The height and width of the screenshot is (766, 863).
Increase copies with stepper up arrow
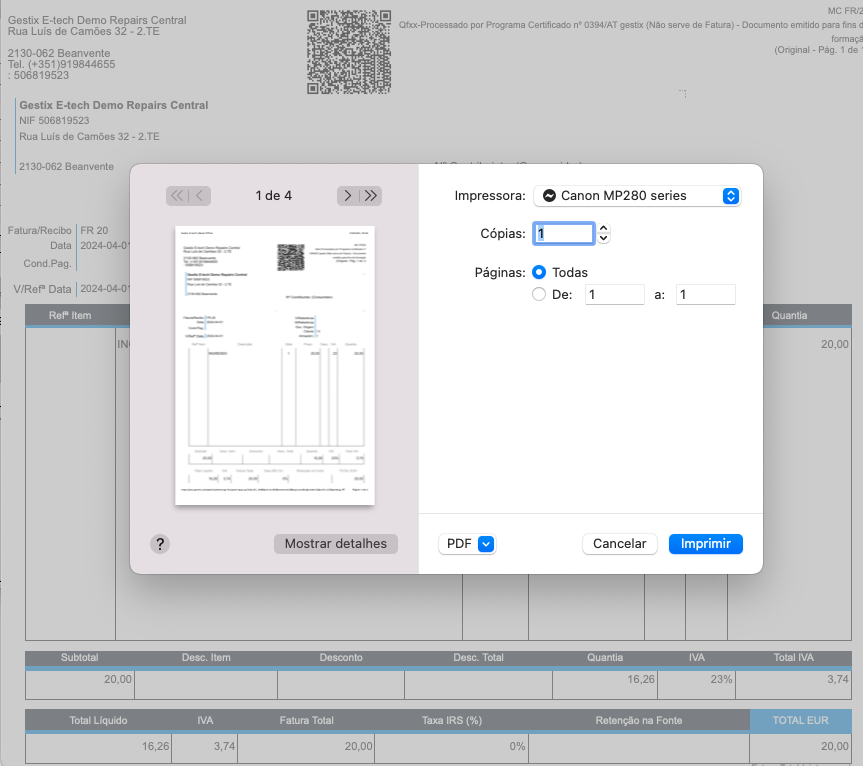tap(604, 228)
